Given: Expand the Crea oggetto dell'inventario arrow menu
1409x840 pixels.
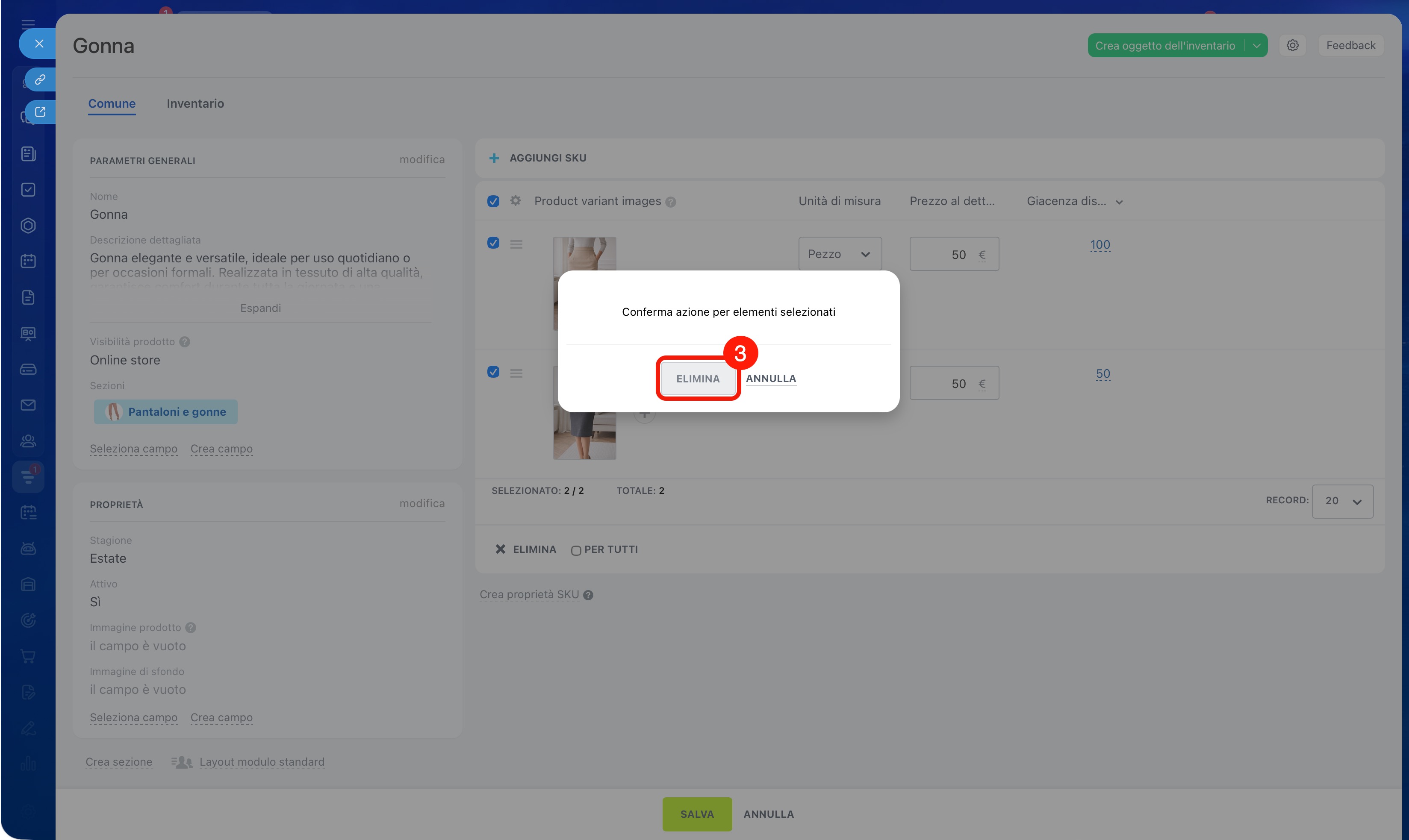Looking at the screenshot, I should (1256, 46).
